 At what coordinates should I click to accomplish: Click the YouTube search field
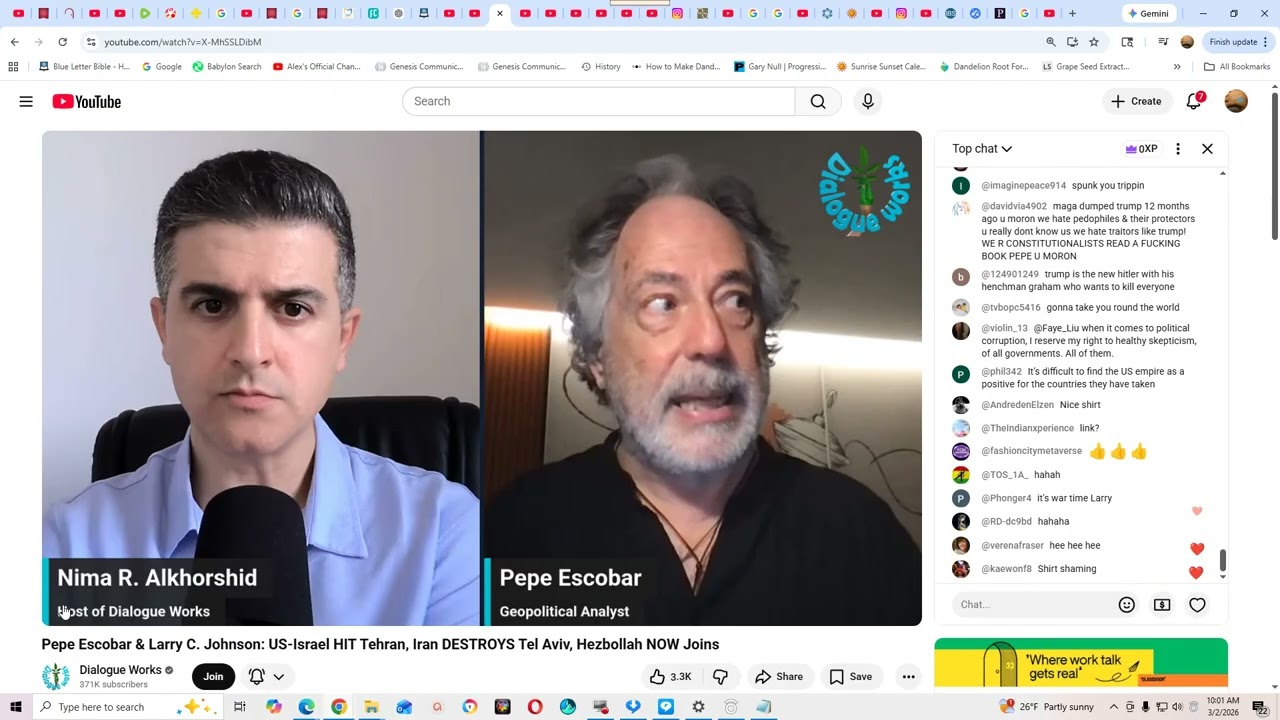[x=598, y=101]
